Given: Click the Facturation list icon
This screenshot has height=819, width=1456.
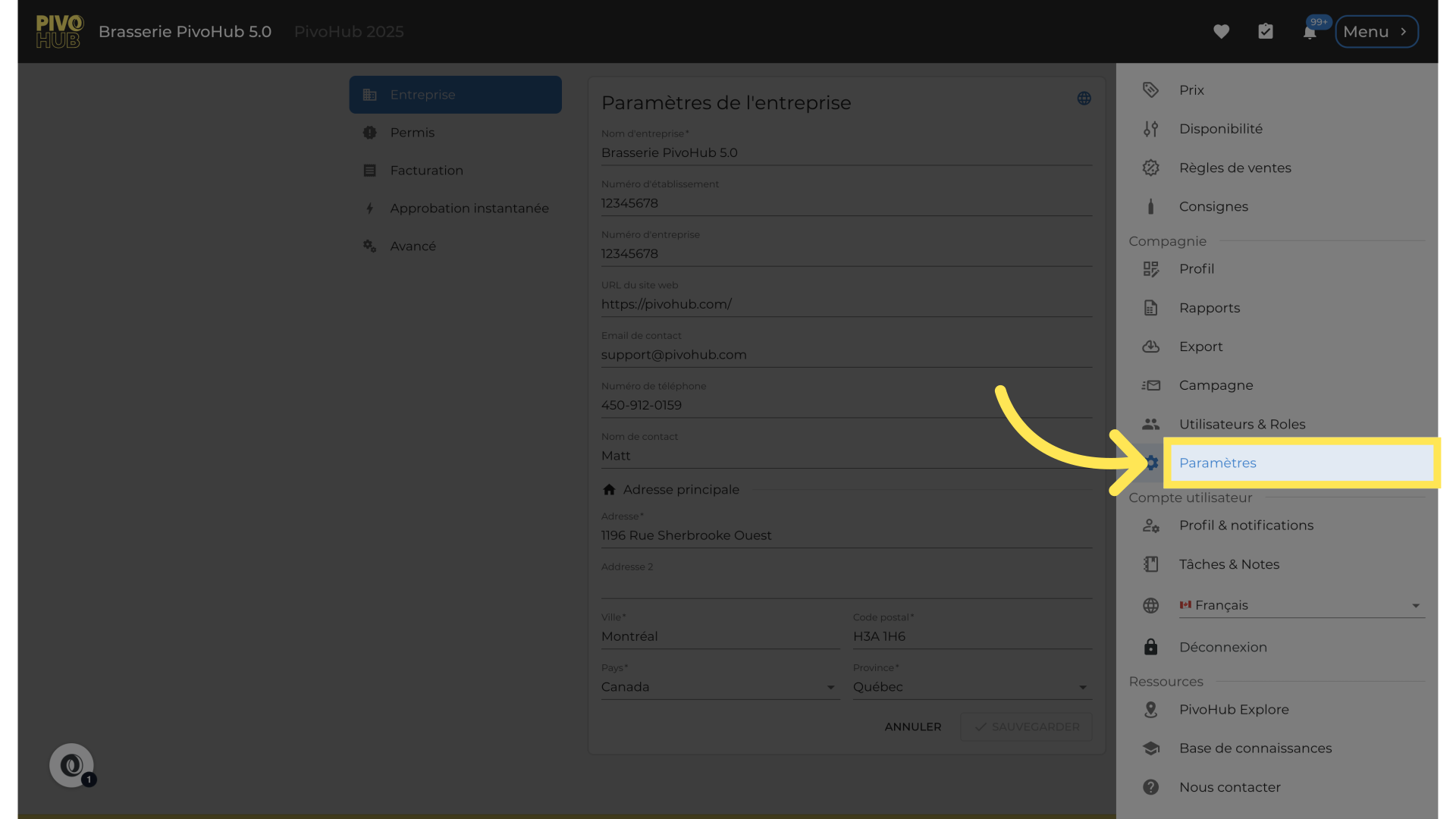Looking at the screenshot, I should [x=369, y=171].
